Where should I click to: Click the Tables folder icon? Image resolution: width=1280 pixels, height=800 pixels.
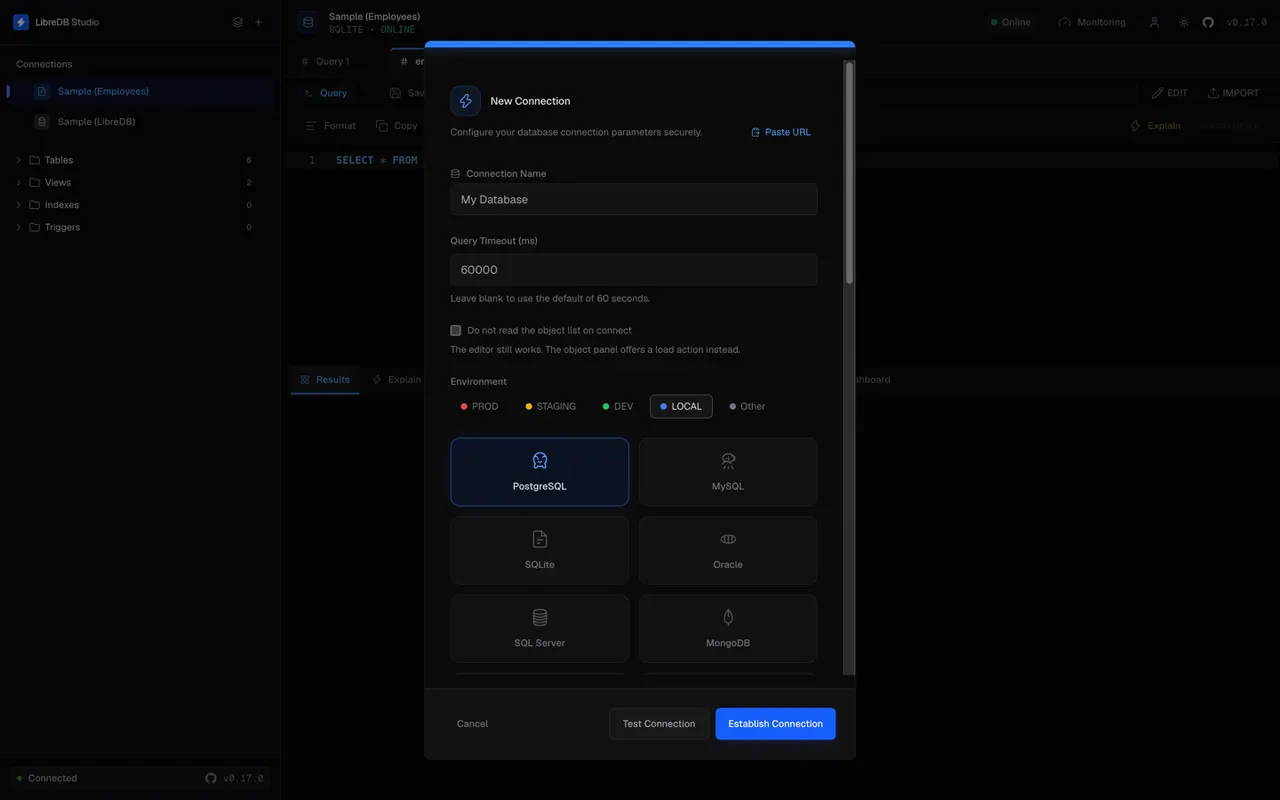pos(35,160)
